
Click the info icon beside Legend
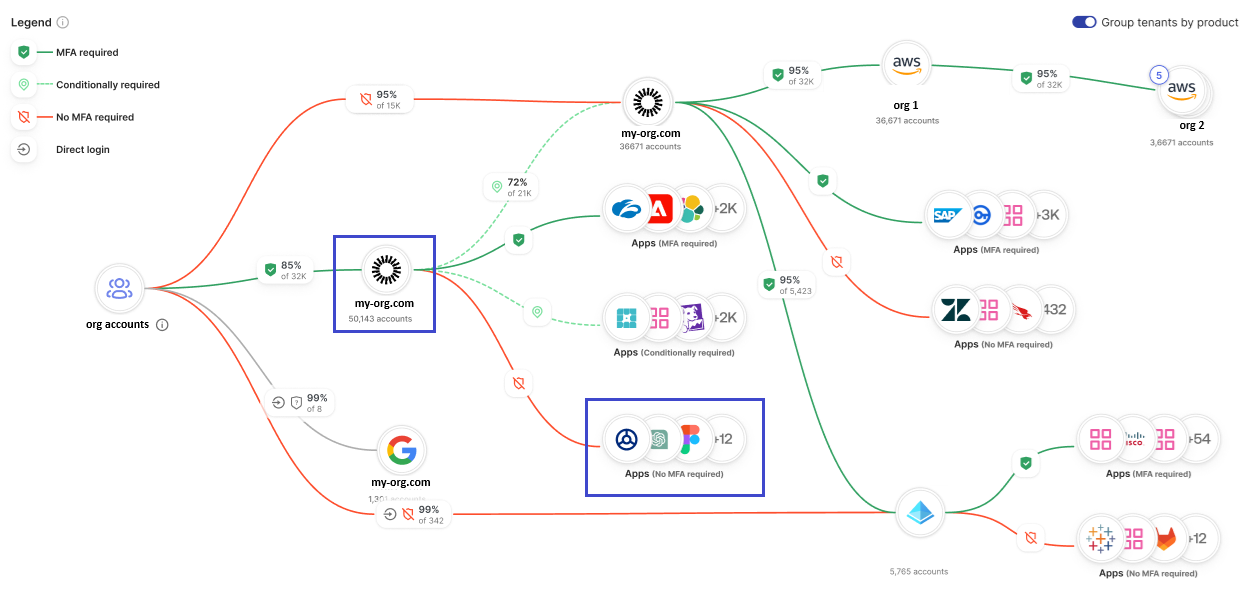tap(63, 22)
